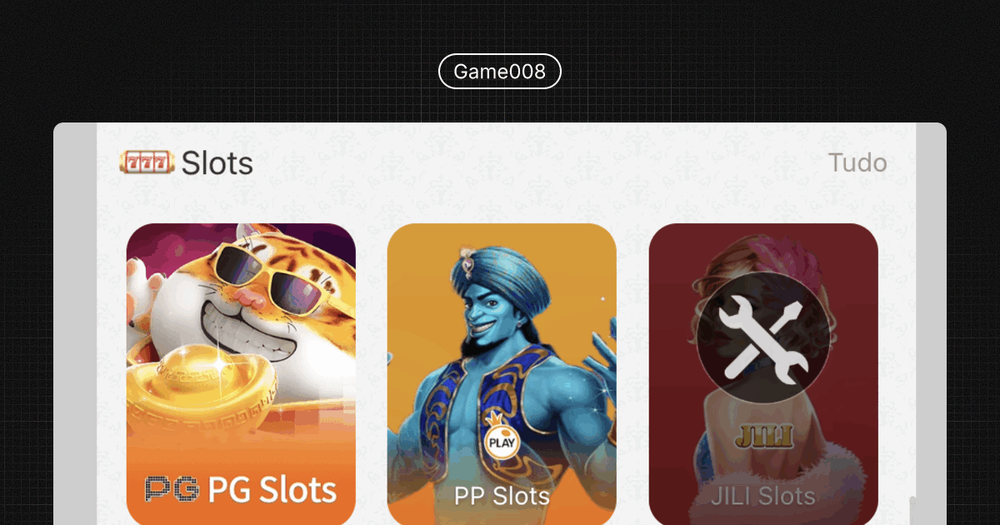
Task: Click the 777 slot machine icon
Action: [x=147, y=163]
